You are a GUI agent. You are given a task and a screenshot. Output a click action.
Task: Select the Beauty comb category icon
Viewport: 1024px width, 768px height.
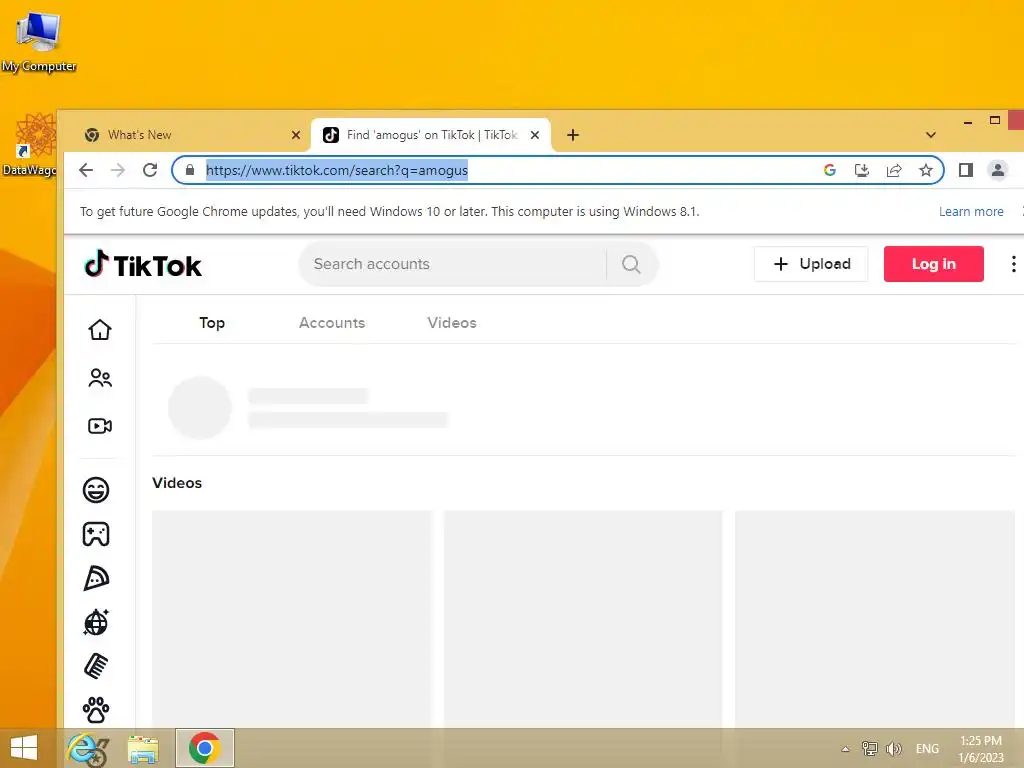coord(96,666)
